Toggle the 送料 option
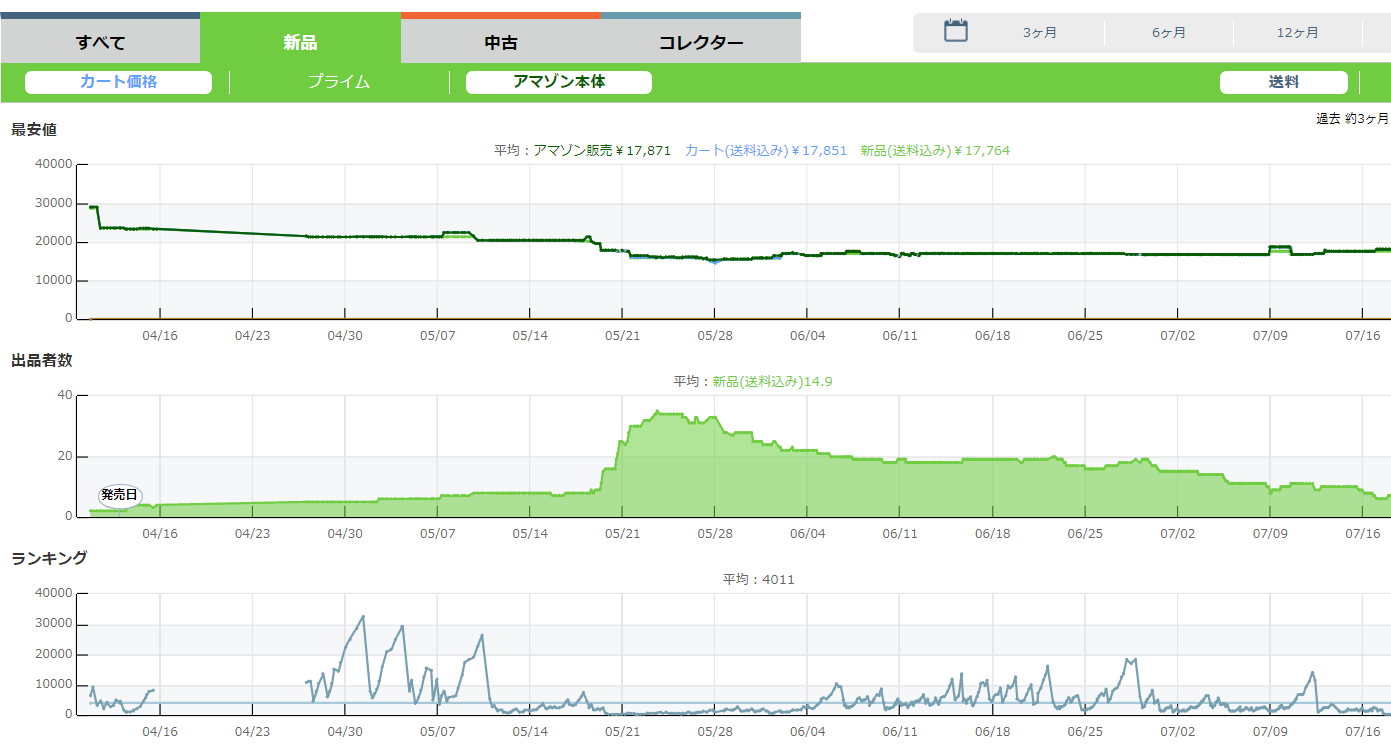This screenshot has width=1391, height=745. 1283,82
